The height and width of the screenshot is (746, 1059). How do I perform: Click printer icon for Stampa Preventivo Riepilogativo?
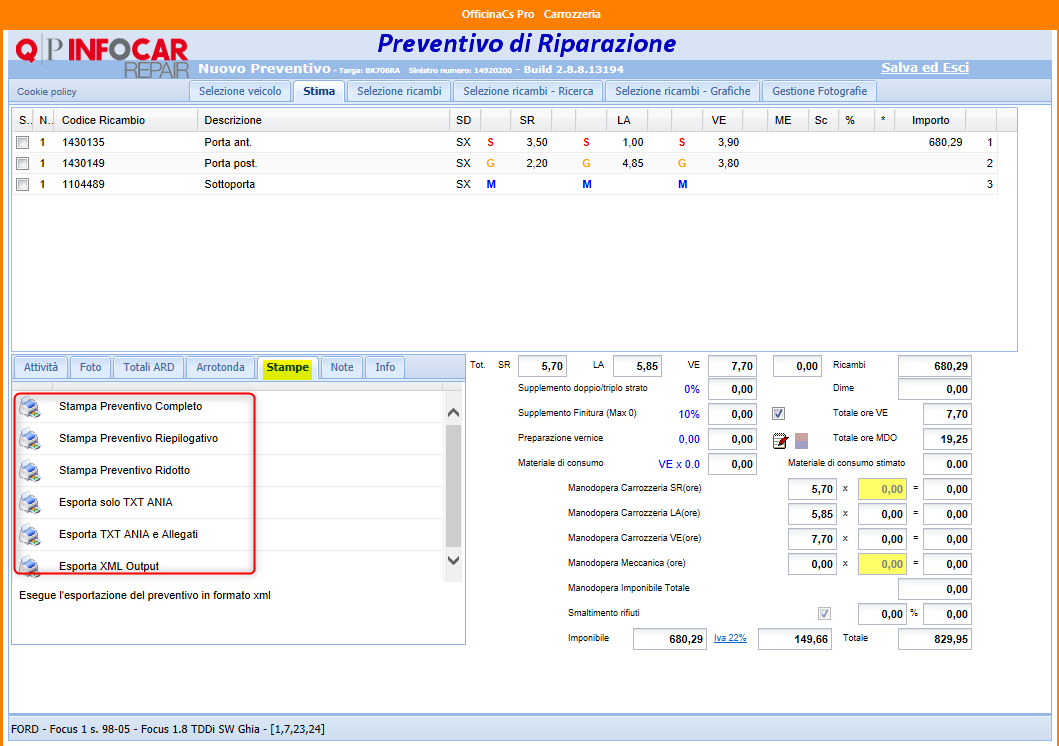30,439
